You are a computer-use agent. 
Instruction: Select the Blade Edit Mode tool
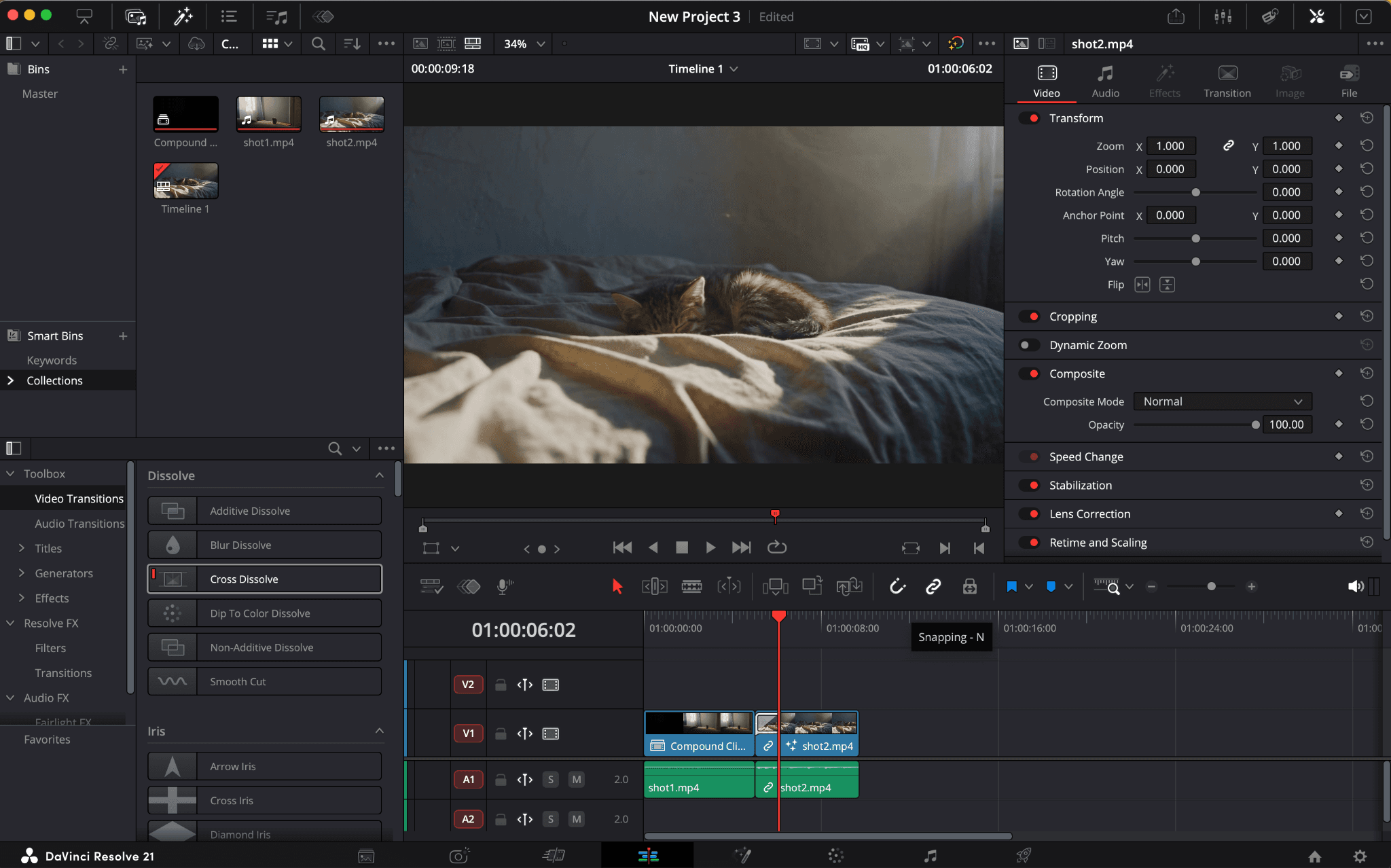691,586
